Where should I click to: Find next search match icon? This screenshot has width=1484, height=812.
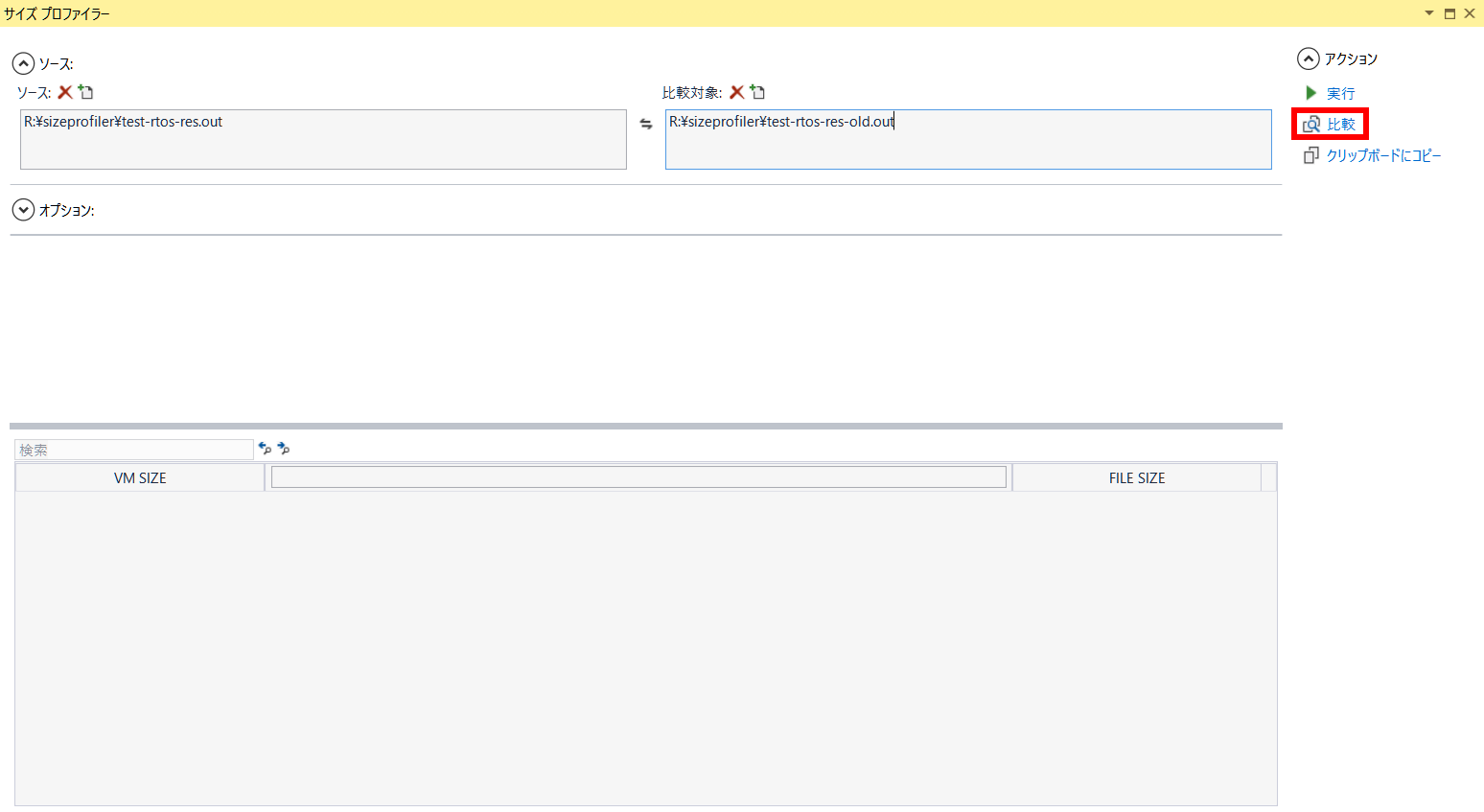[x=284, y=449]
